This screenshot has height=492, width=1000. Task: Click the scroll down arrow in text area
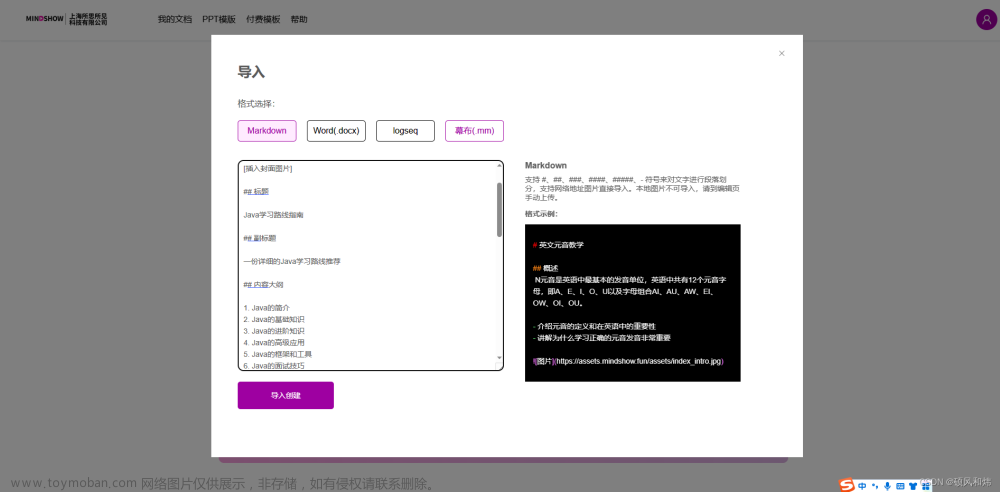(499, 357)
